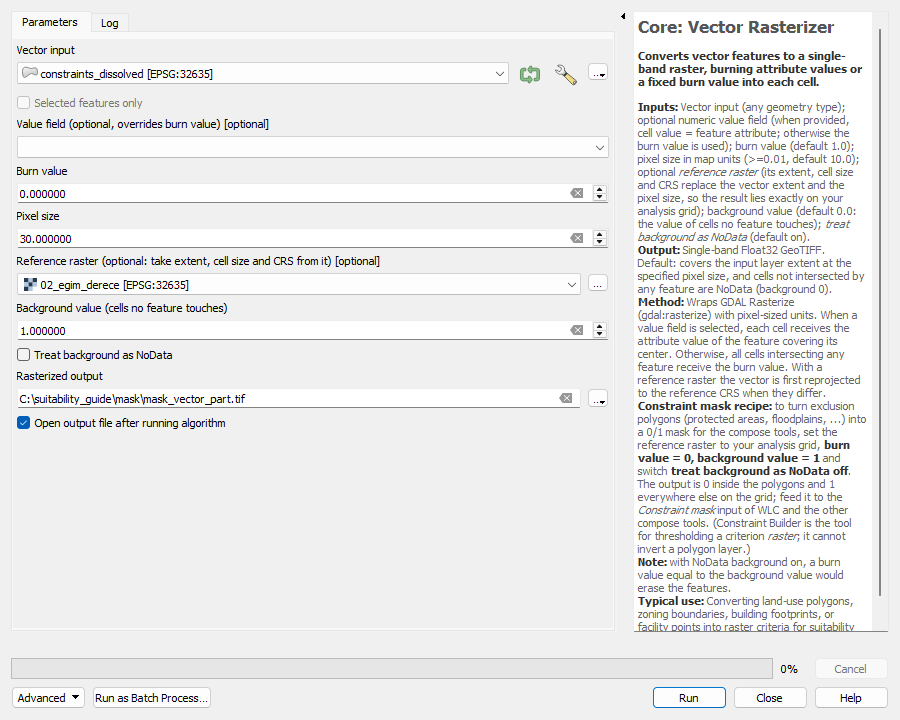Image resolution: width=900 pixels, height=720 pixels.
Task: Adjust the Burn value spinner arrows
Action: coord(600,193)
